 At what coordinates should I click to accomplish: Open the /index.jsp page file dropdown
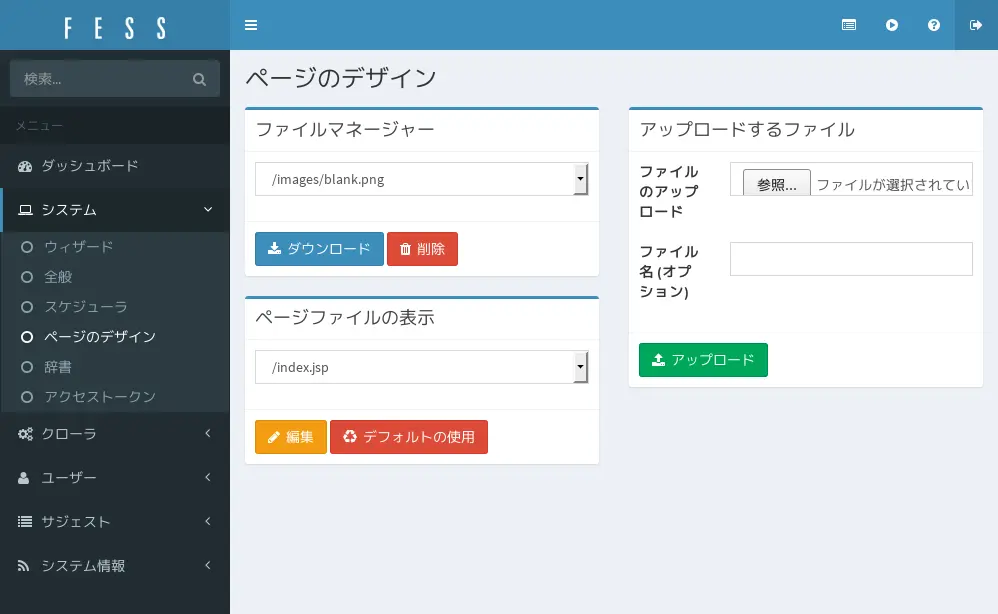(421, 367)
